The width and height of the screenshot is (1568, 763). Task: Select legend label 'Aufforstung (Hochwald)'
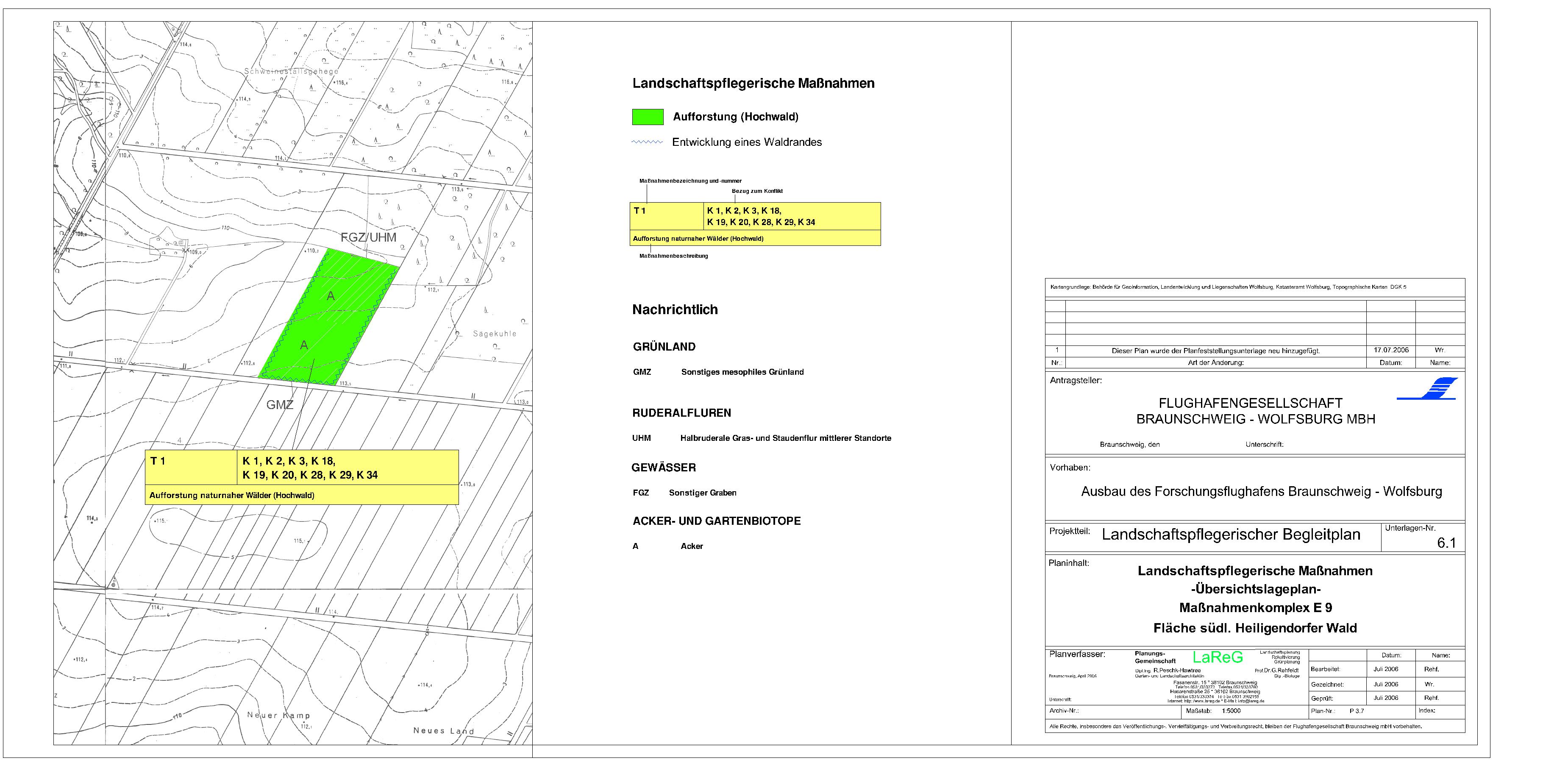[735, 117]
